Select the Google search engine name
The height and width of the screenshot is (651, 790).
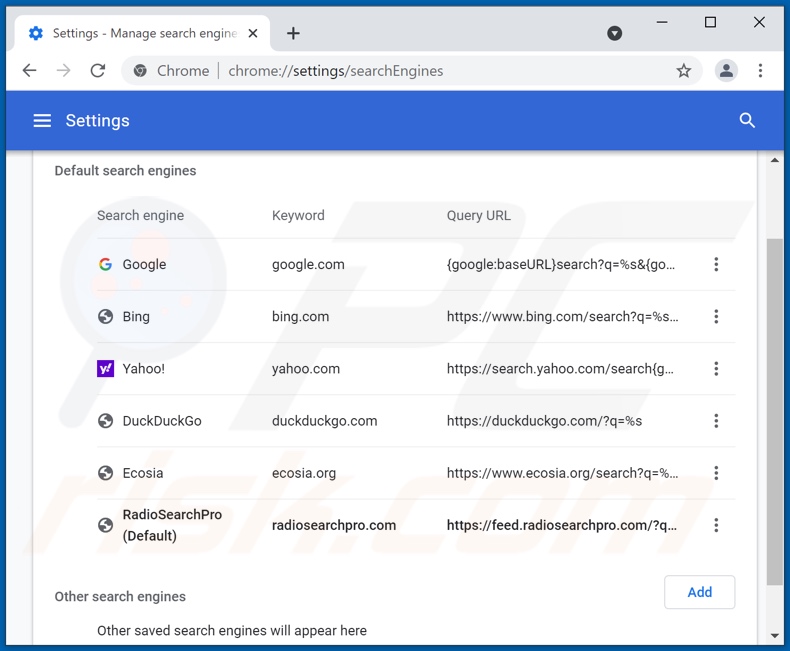pyautogui.click(x=144, y=265)
